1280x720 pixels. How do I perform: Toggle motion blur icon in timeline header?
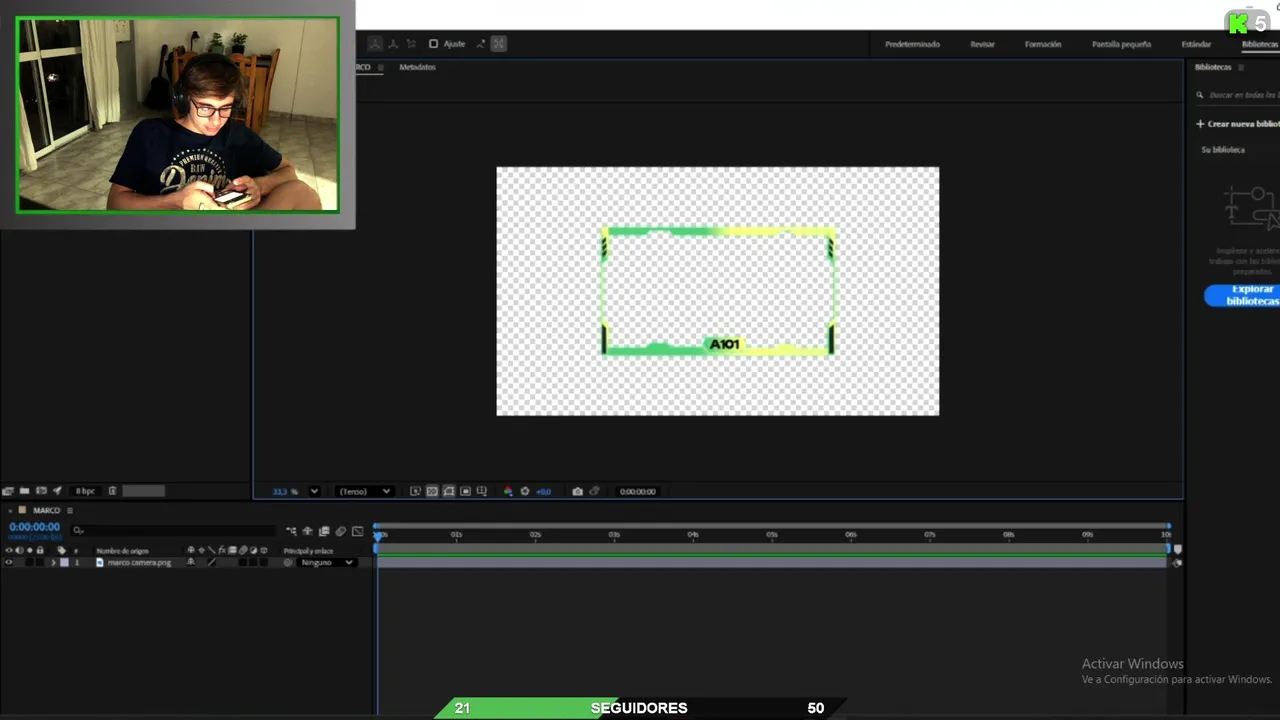point(340,531)
